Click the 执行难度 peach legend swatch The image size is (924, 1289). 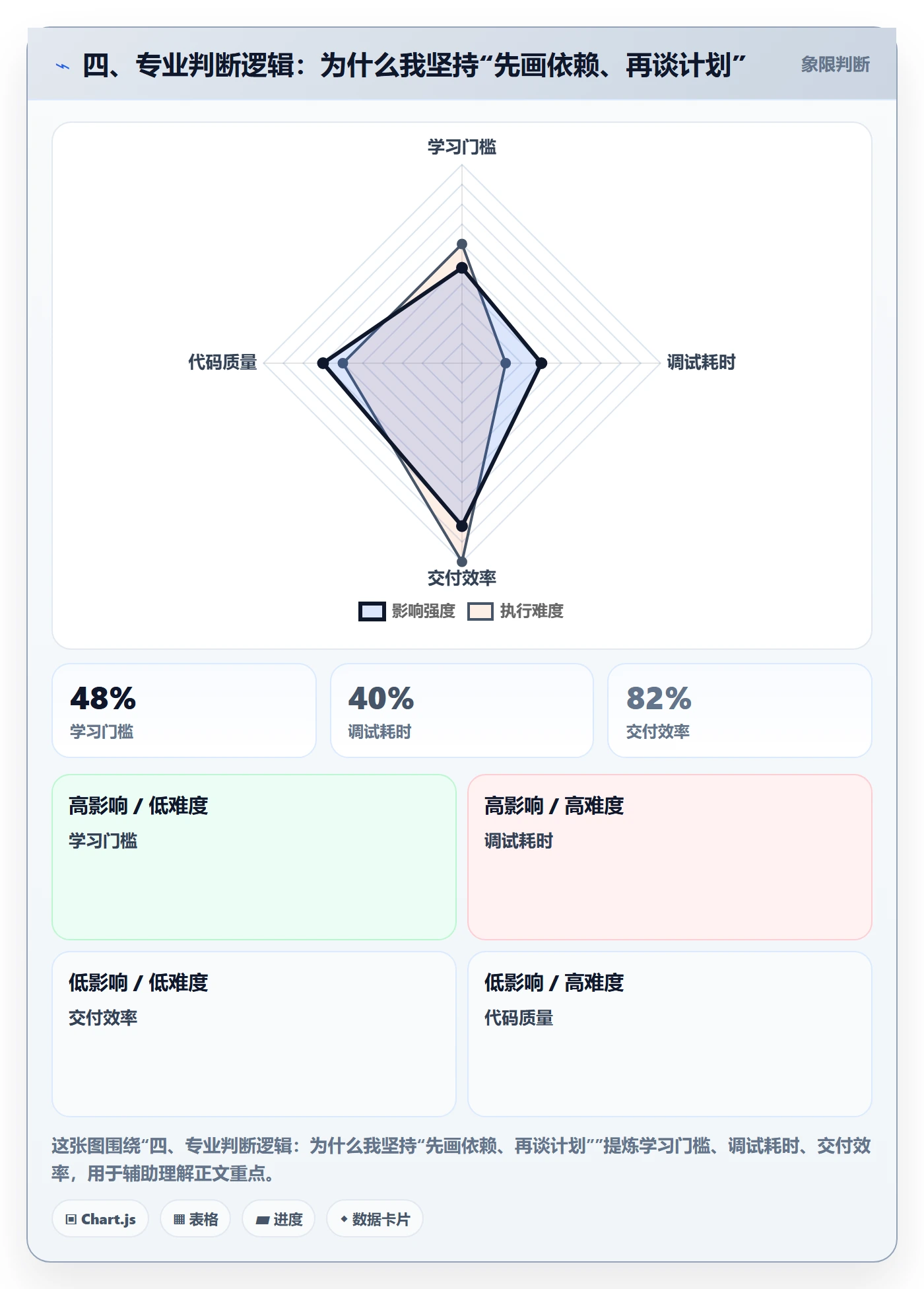[x=480, y=611]
